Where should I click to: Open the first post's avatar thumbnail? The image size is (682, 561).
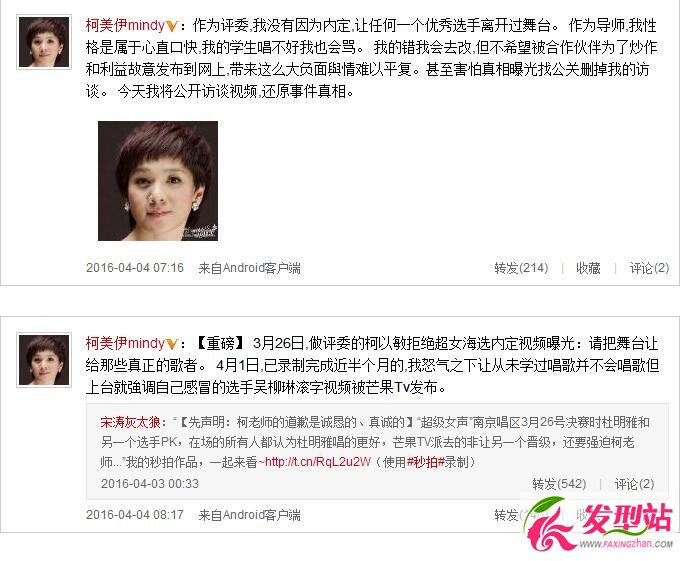(x=43, y=42)
